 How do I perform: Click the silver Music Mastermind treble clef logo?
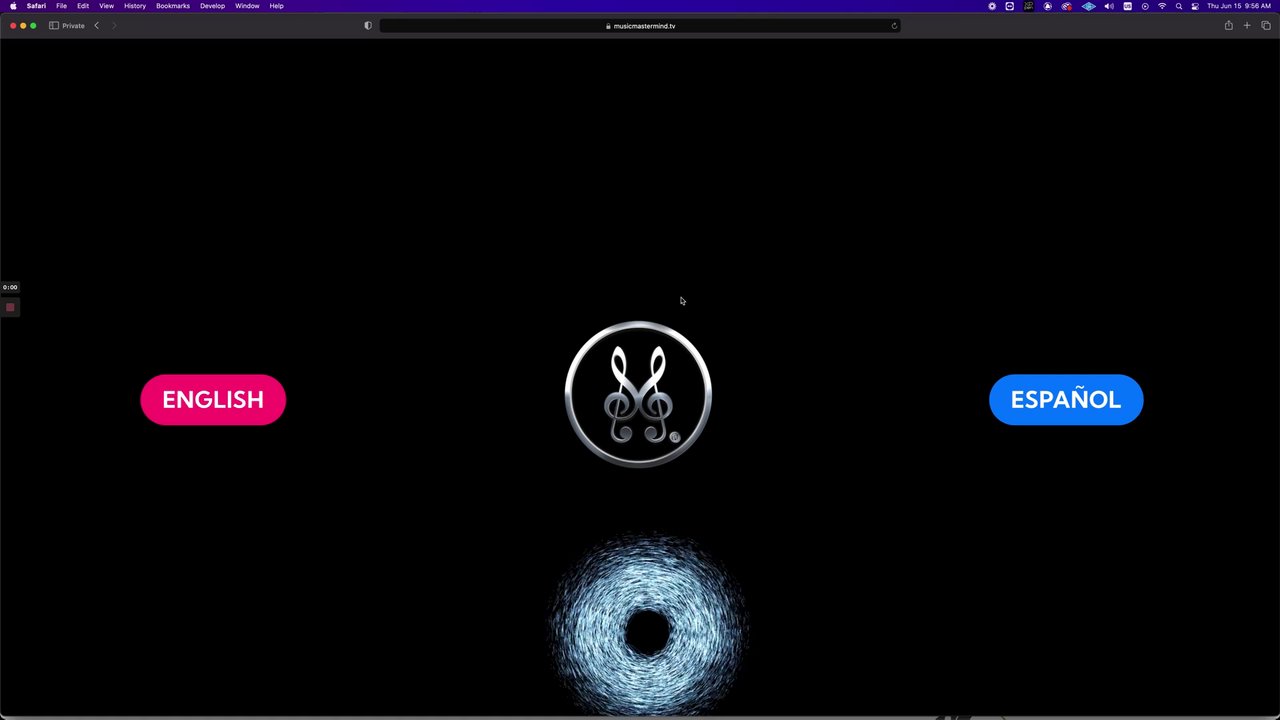coord(638,394)
